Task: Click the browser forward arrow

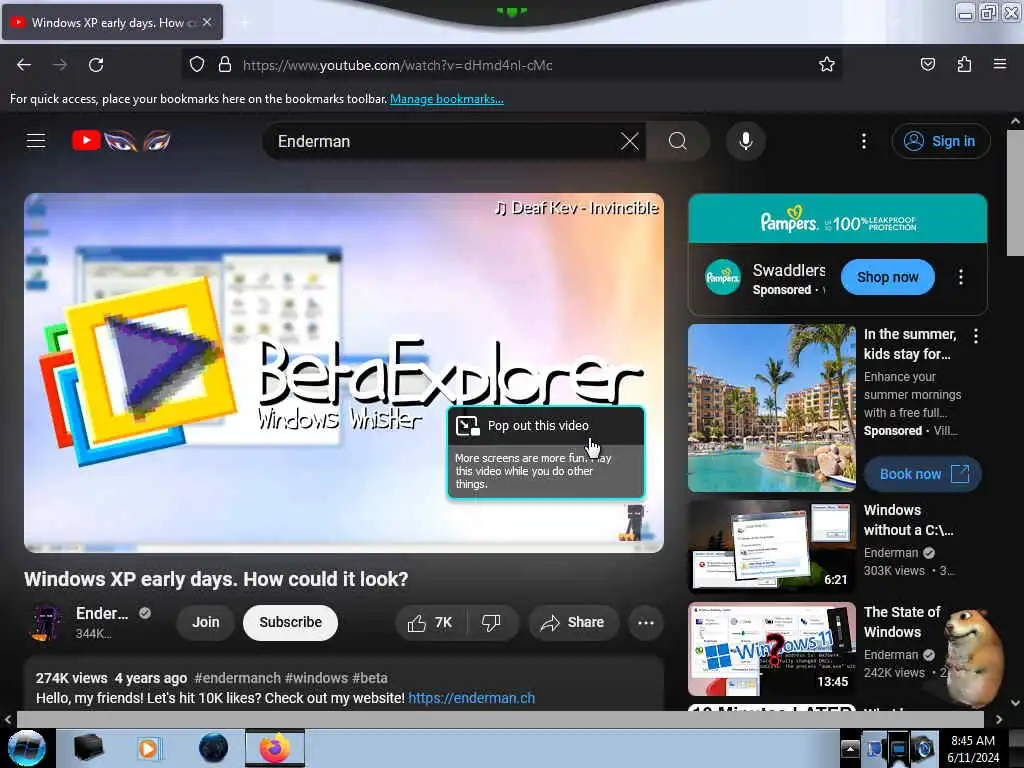Action: 59,65
